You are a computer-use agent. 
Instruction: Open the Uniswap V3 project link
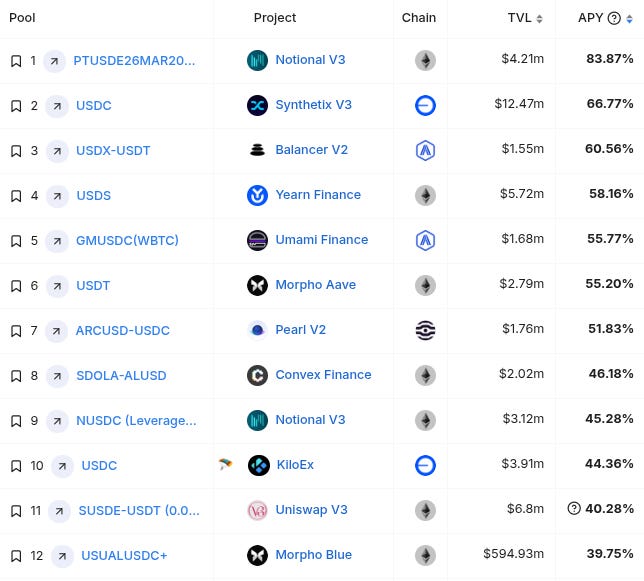coord(311,510)
